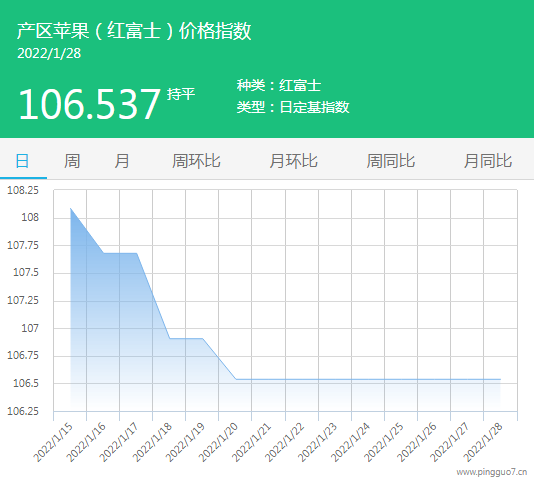This screenshot has width=534, height=484.
Task: Open the 周同比 tab
Action: [x=391, y=161]
